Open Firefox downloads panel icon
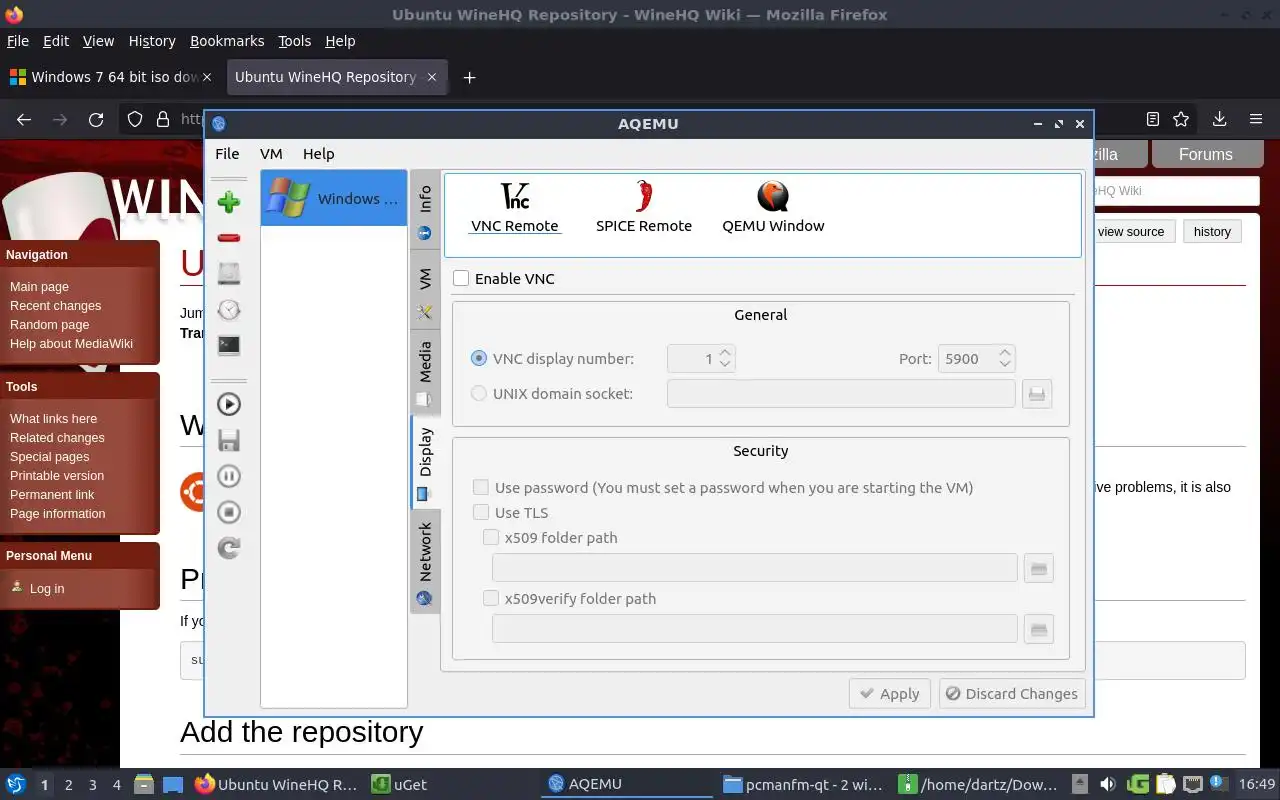The image size is (1280, 800). (1219, 119)
